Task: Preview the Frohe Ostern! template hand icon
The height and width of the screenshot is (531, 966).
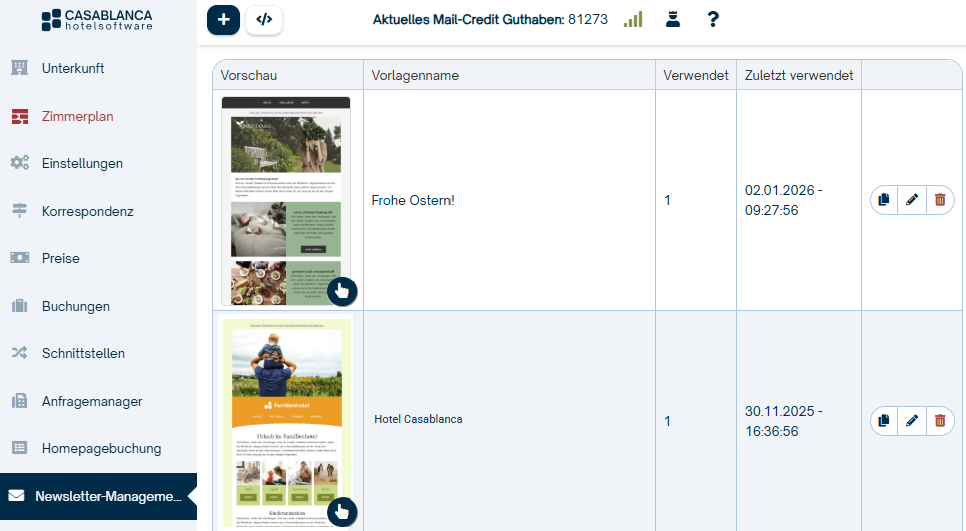Action: point(342,291)
